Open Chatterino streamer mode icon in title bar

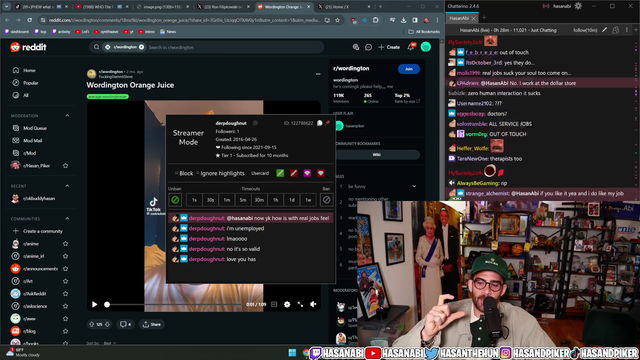[546, 6]
